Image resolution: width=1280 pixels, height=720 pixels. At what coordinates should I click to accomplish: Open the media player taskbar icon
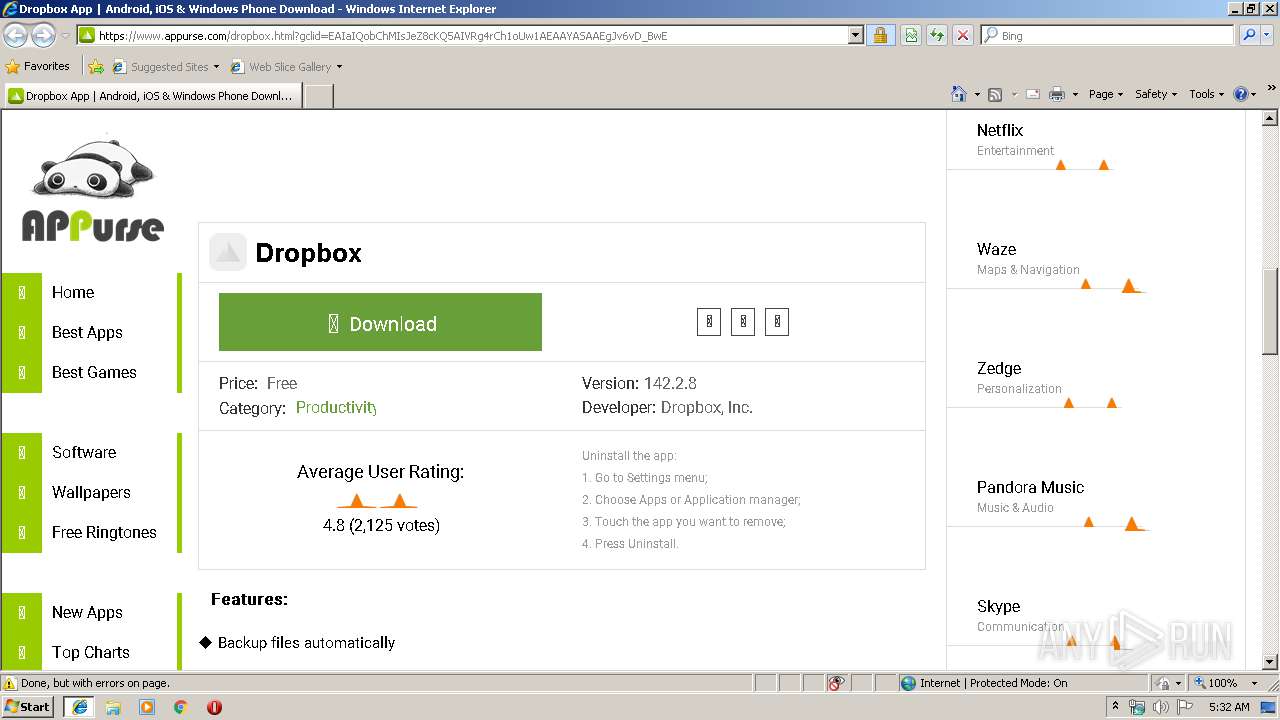[147, 706]
